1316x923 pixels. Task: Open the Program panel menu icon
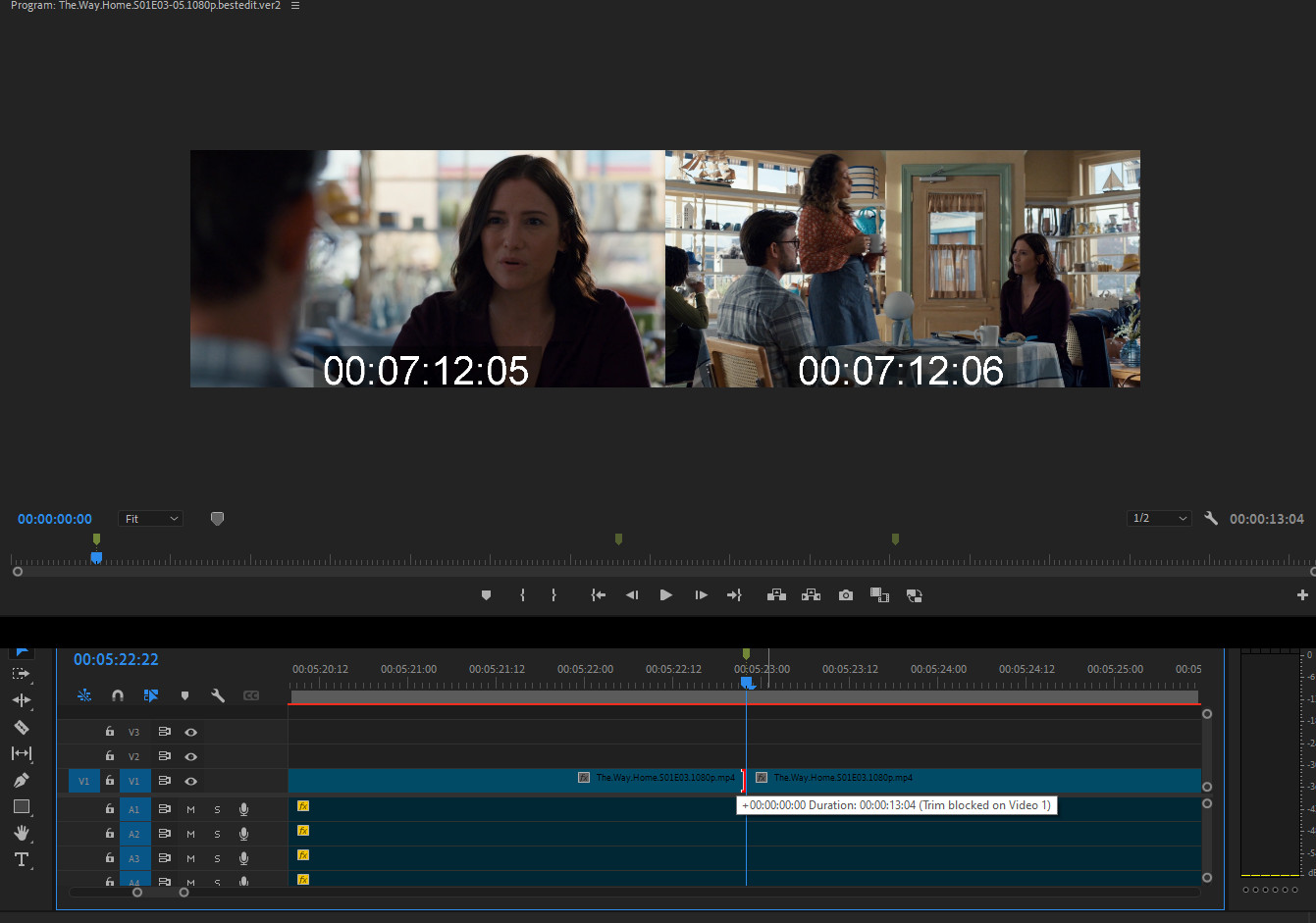(295, 6)
